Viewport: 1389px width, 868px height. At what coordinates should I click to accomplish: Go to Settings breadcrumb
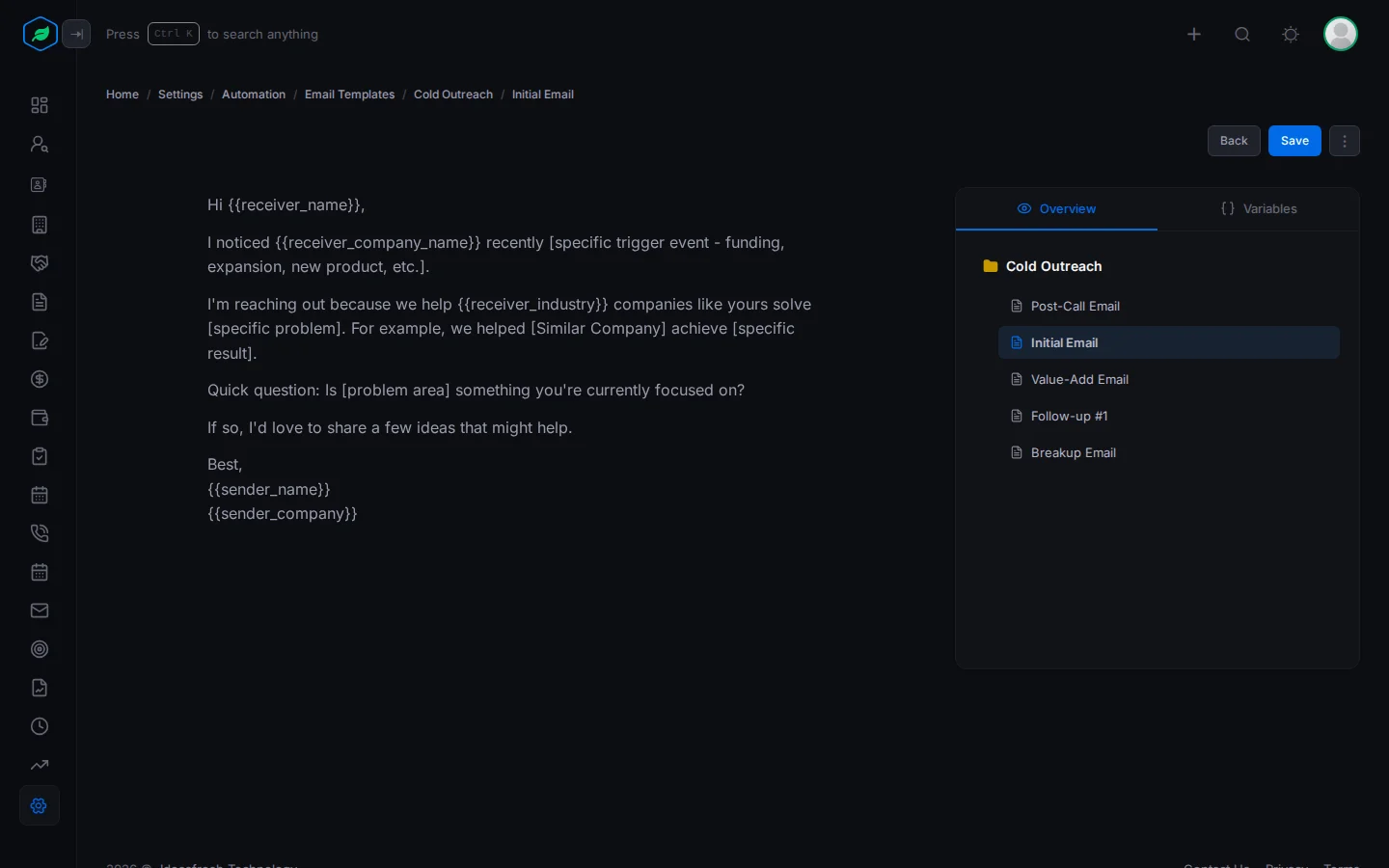pyautogui.click(x=180, y=95)
